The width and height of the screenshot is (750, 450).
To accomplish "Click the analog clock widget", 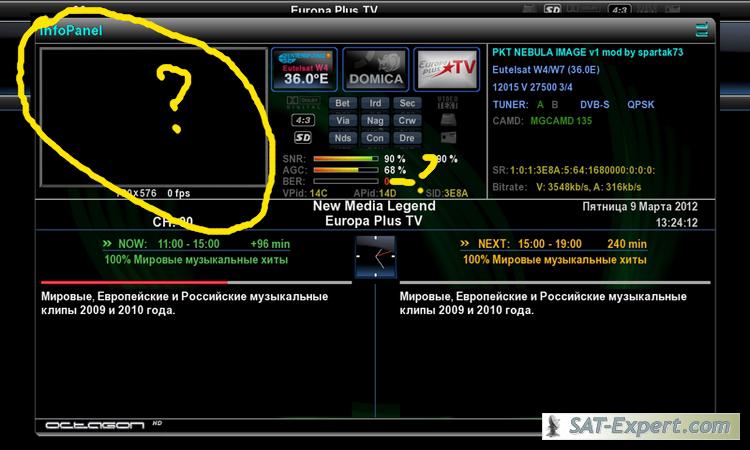I will pos(375,257).
